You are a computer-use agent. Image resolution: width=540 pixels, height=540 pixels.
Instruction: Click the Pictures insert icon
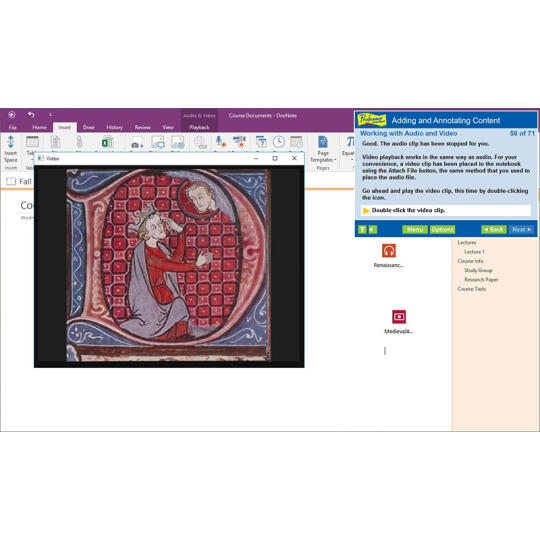coord(158,142)
